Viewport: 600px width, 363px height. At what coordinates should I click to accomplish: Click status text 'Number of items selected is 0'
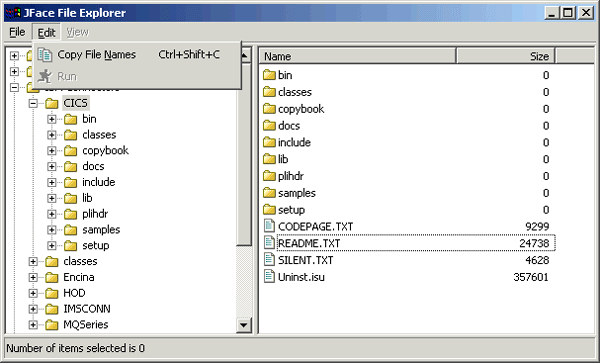coord(76,348)
